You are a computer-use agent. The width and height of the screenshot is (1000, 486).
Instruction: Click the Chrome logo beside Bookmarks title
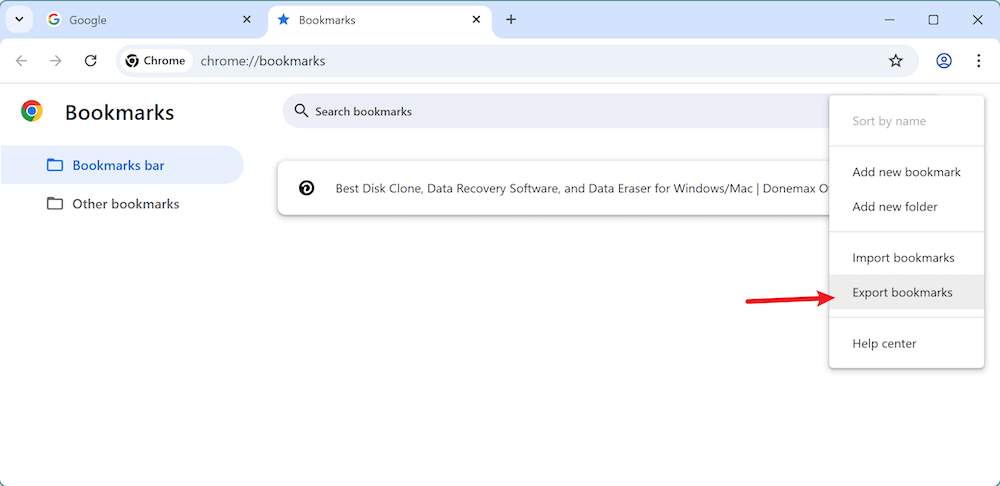pyautogui.click(x=32, y=111)
